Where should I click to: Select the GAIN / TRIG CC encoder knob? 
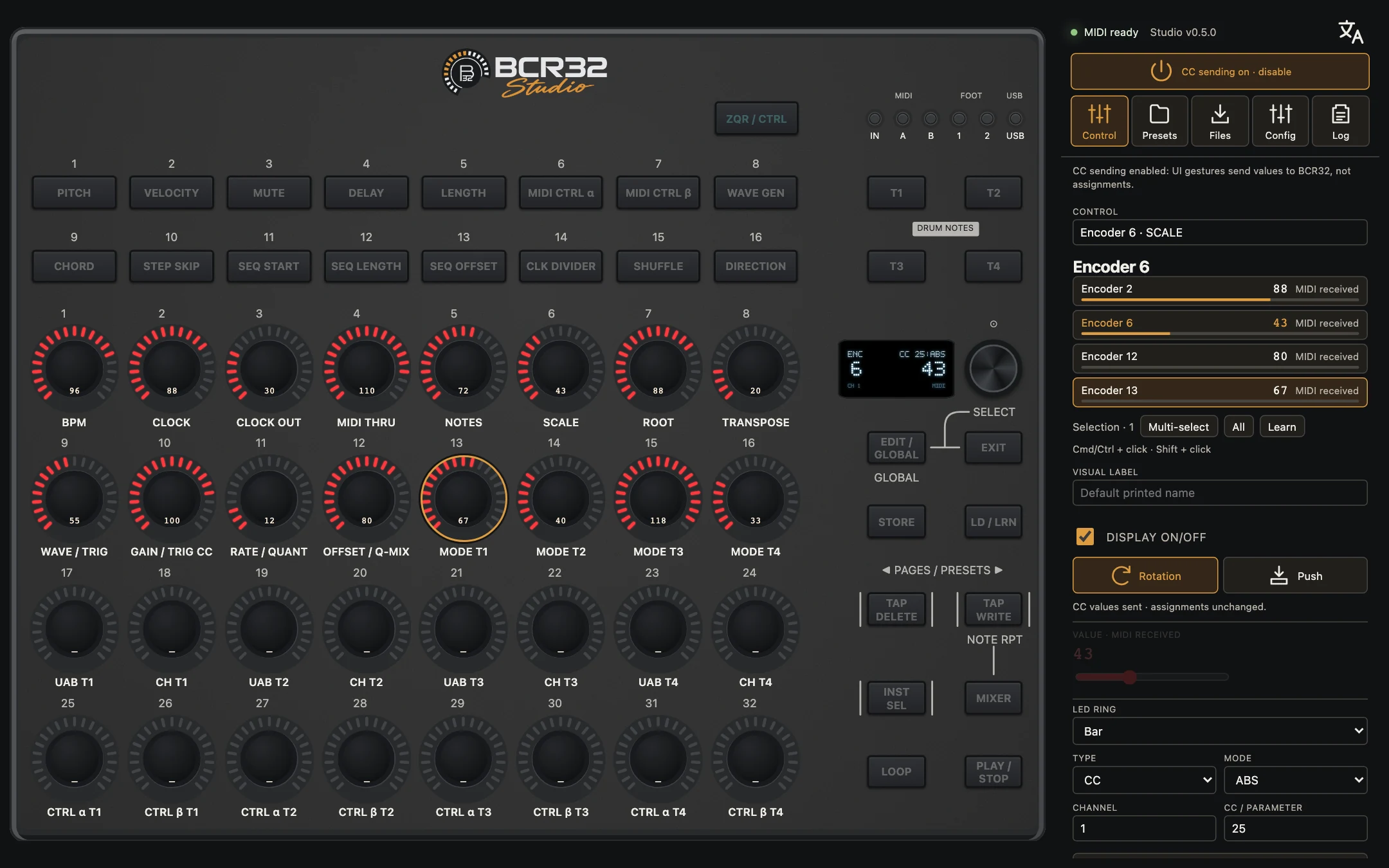pos(172,498)
